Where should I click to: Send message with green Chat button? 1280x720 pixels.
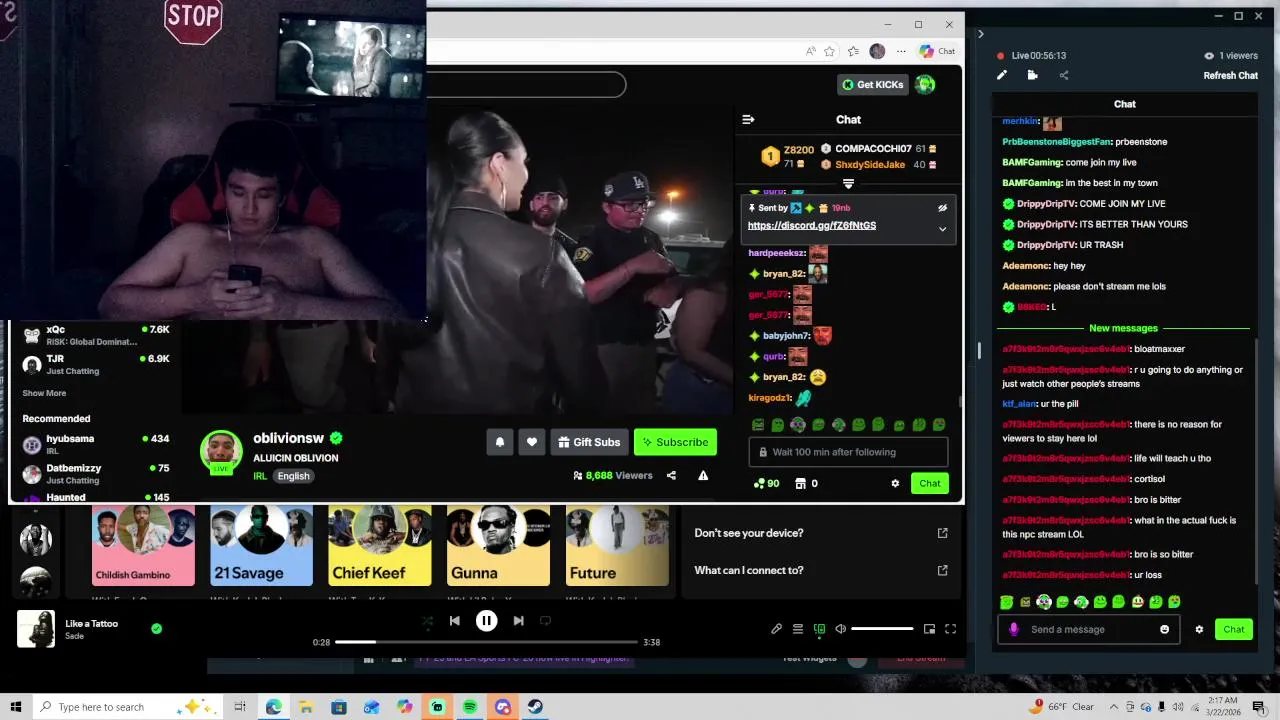tap(1234, 630)
